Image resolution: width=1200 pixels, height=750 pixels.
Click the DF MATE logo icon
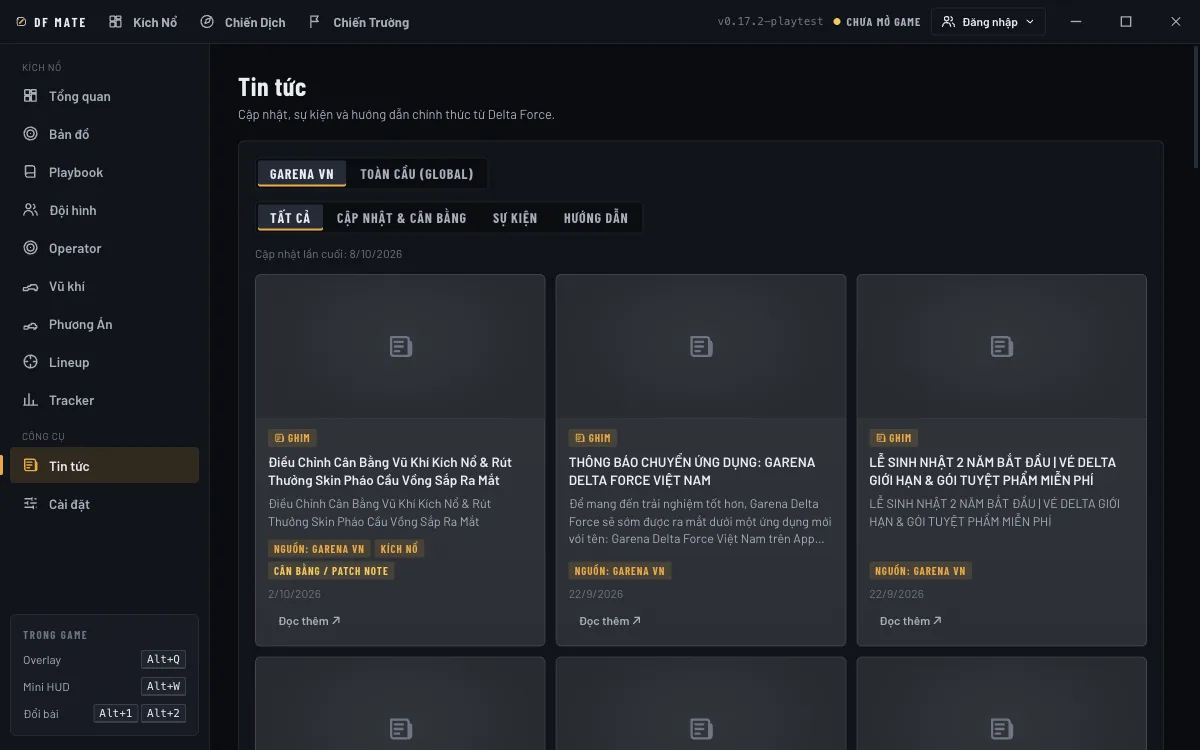tap(22, 22)
